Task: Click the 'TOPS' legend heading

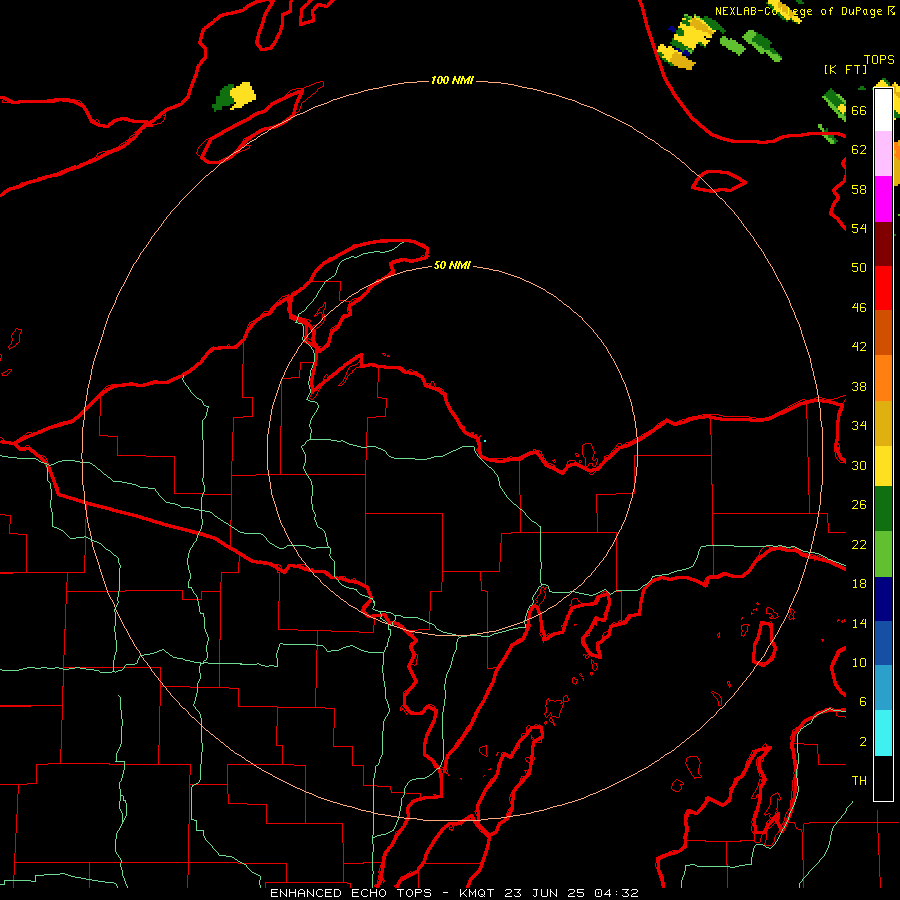Action: point(879,60)
